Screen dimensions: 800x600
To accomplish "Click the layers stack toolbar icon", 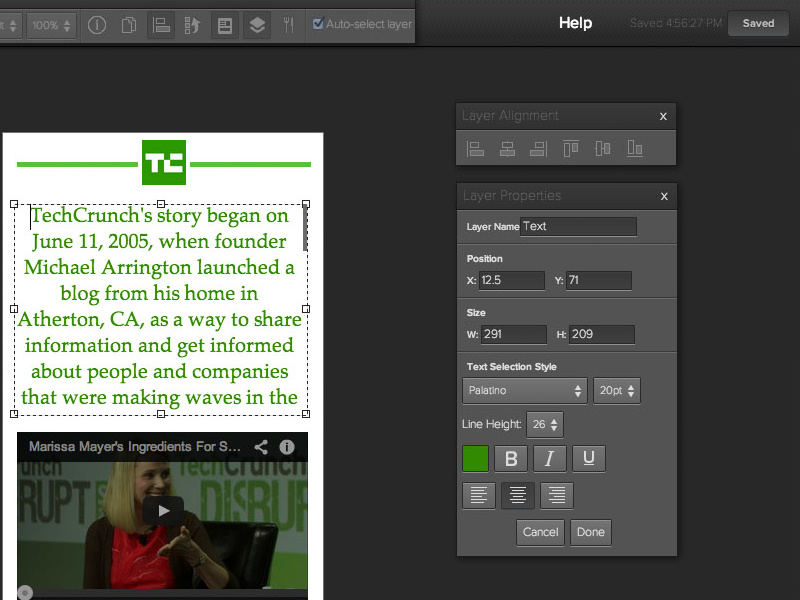I will tap(257, 25).
